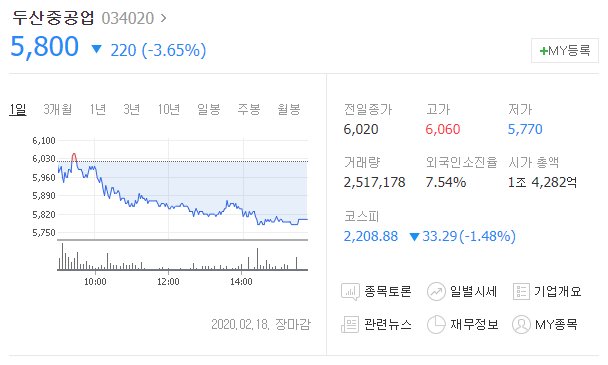
Task: Click the 코스피 index value 2,208.88
Action: click(371, 236)
